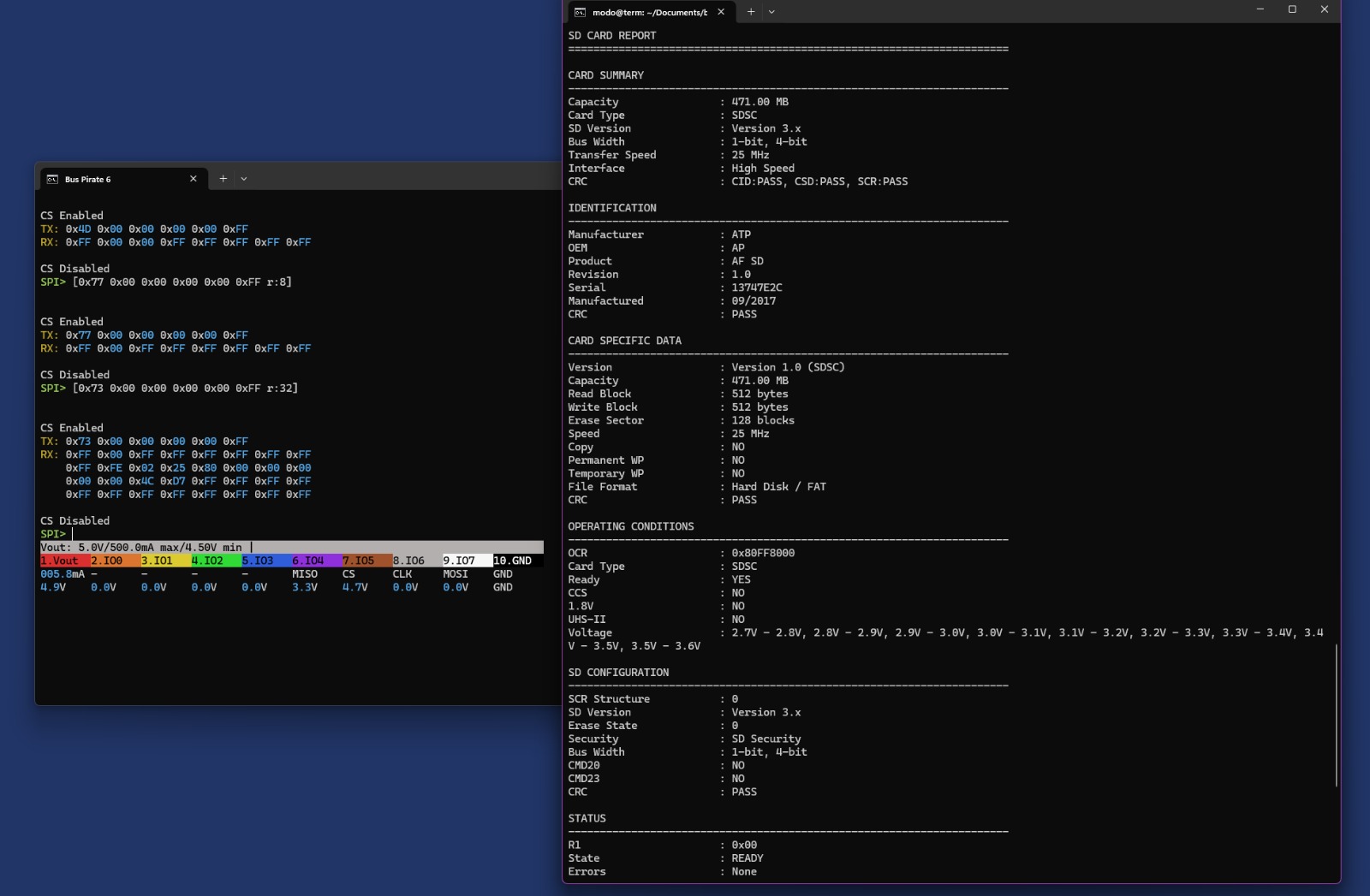Open new tab in Bus Pirate window
The image size is (1370, 896).
223,179
